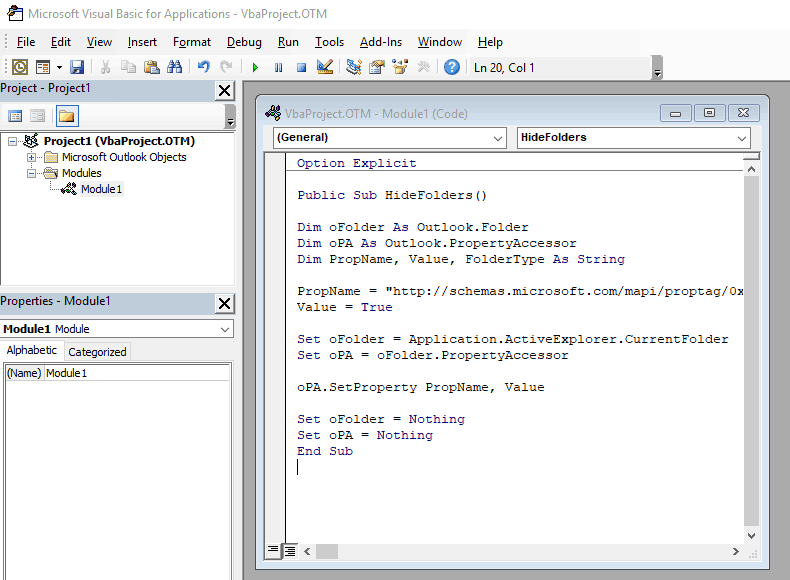Click the Toolbox wrench icon
Image resolution: width=790 pixels, height=580 pixels.
[x=423, y=67]
